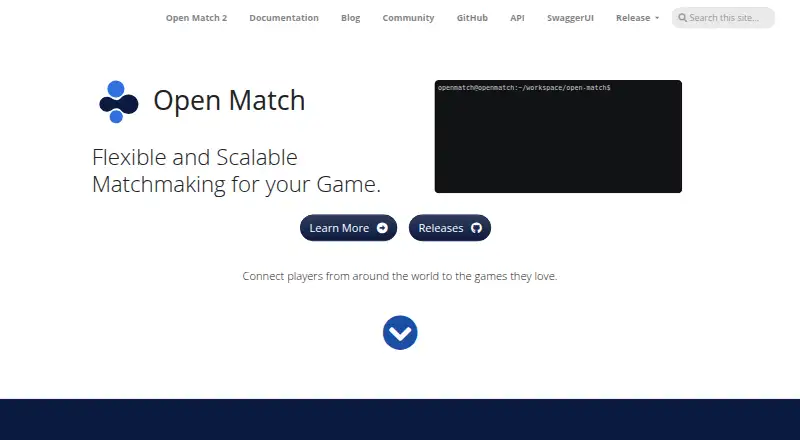Viewport: 800px width, 440px height.
Task: Open the SwaggerUI nav link
Action: pyautogui.click(x=570, y=18)
